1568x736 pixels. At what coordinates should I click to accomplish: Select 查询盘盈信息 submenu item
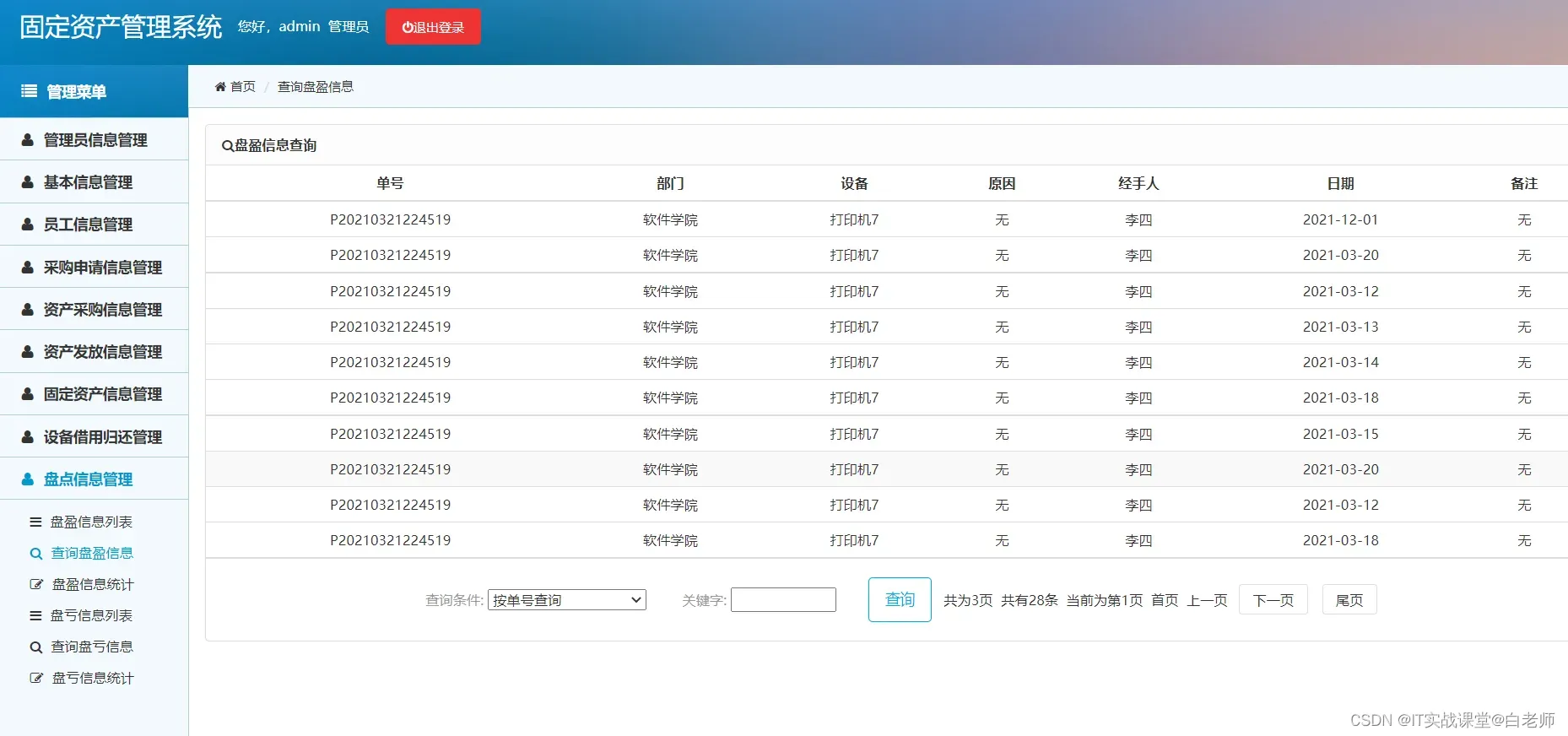pyautogui.click(x=92, y=554)
